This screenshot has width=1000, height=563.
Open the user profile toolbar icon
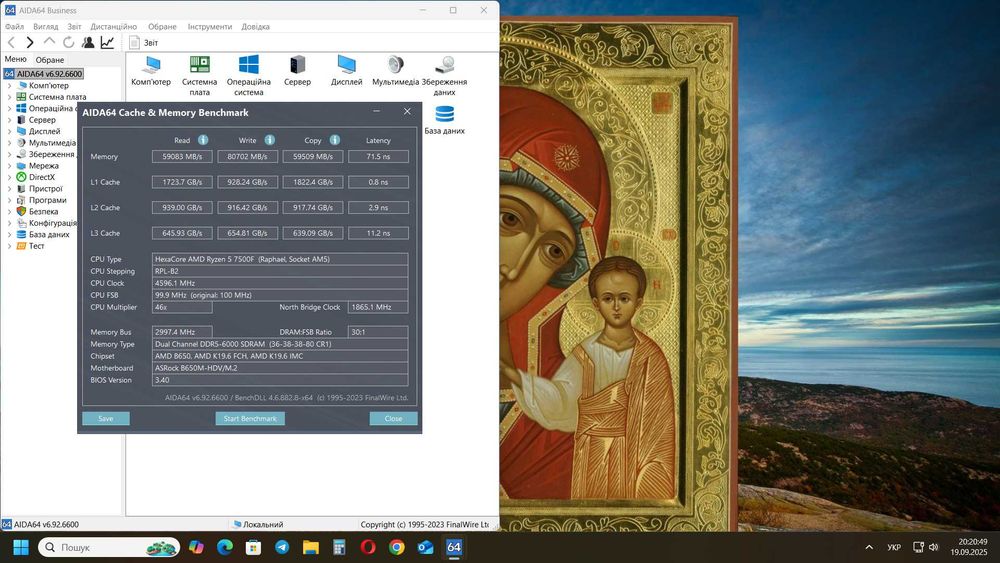(88, 43)
